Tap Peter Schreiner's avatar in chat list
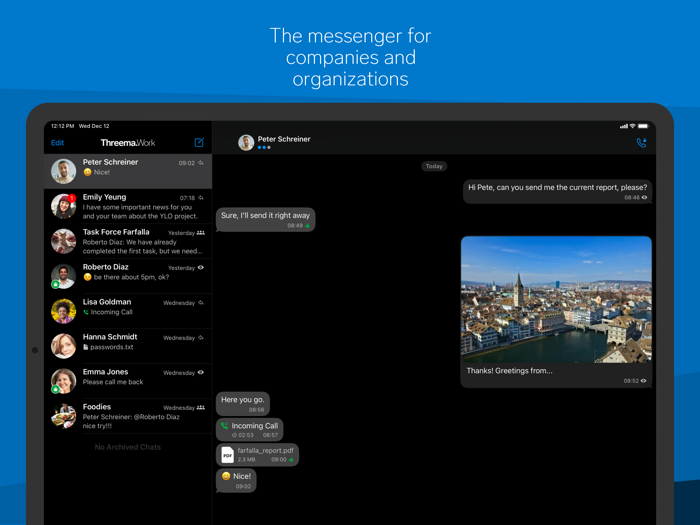The height and width of the screenshot is (525, 700). pos(63,171)
